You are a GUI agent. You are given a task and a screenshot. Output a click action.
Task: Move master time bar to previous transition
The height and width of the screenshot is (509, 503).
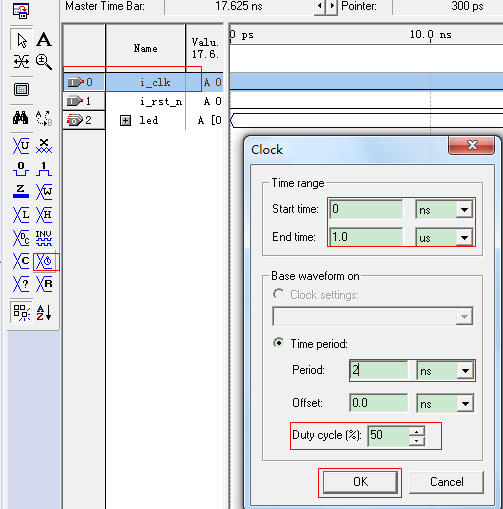[320, 6]
